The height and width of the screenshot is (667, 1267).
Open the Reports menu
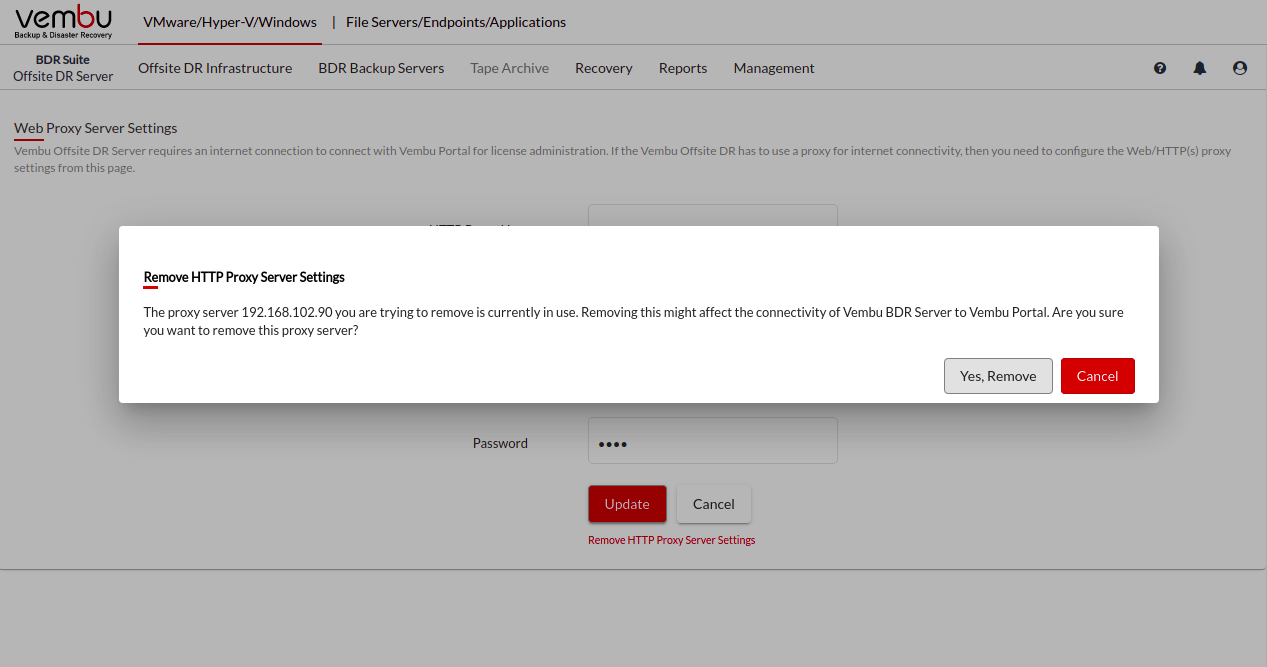coord(683,68)
